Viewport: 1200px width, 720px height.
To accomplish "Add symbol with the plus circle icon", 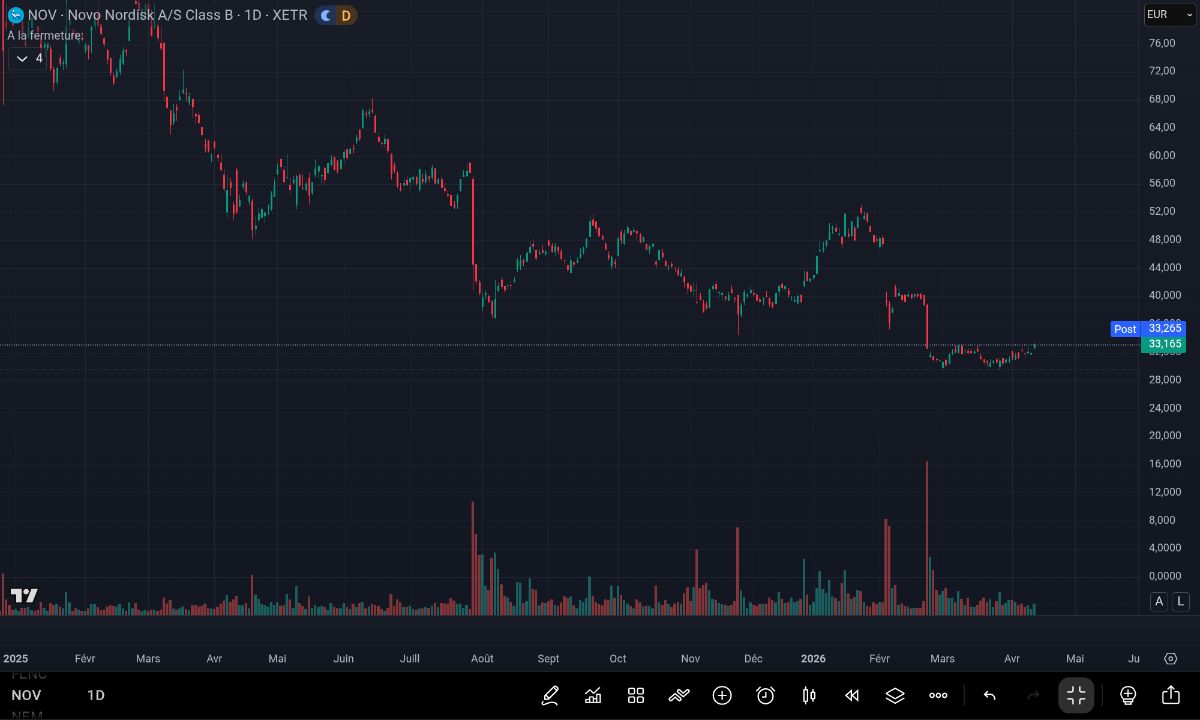I will point(722,695).
